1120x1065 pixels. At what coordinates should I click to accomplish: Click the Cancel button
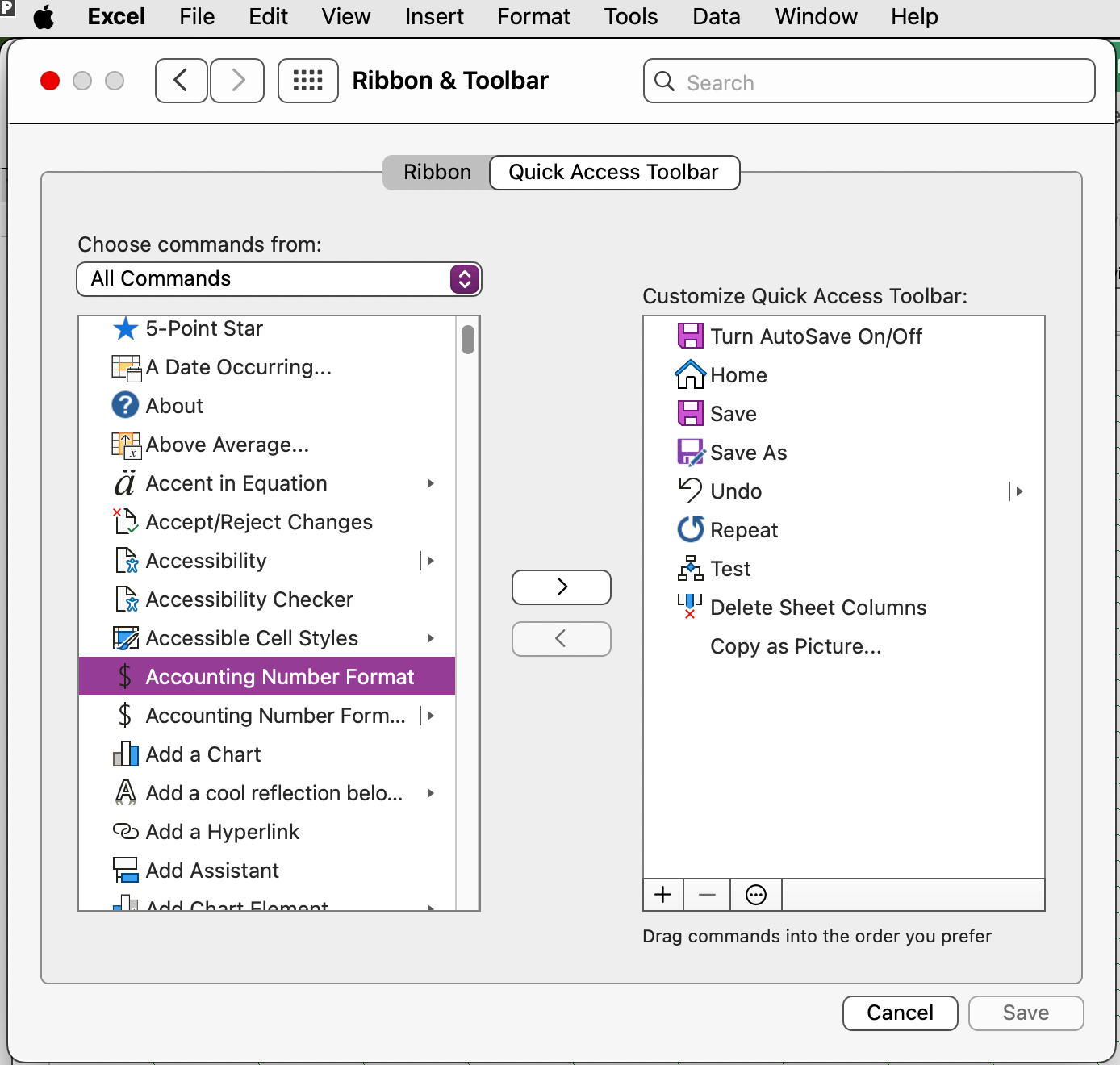point(901,1013)
